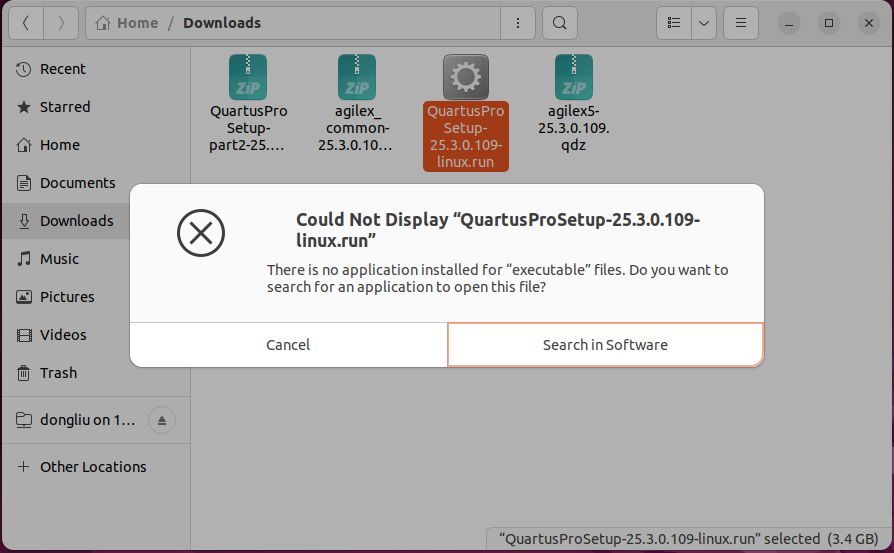
Task: Click the circled X error icon in dialog
Action: point(201,233)
